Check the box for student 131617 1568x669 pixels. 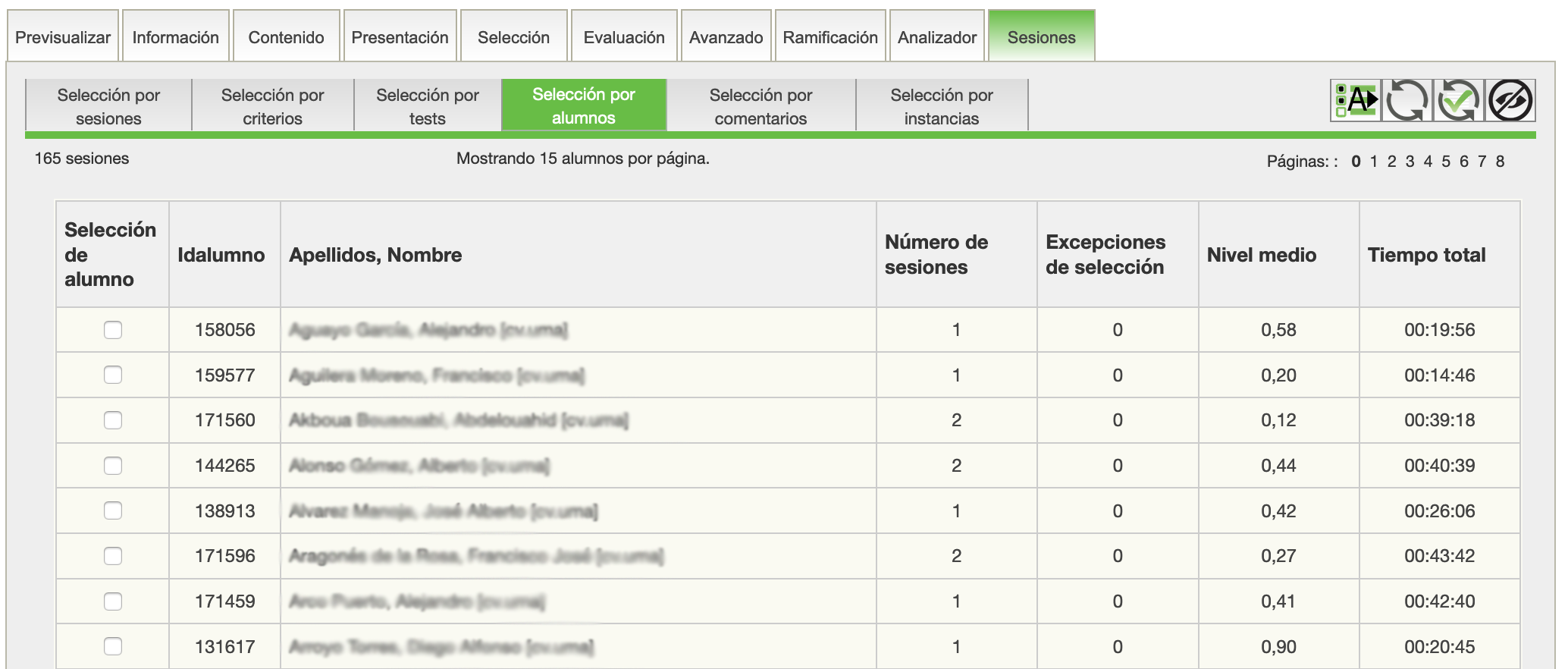[113, 646]
